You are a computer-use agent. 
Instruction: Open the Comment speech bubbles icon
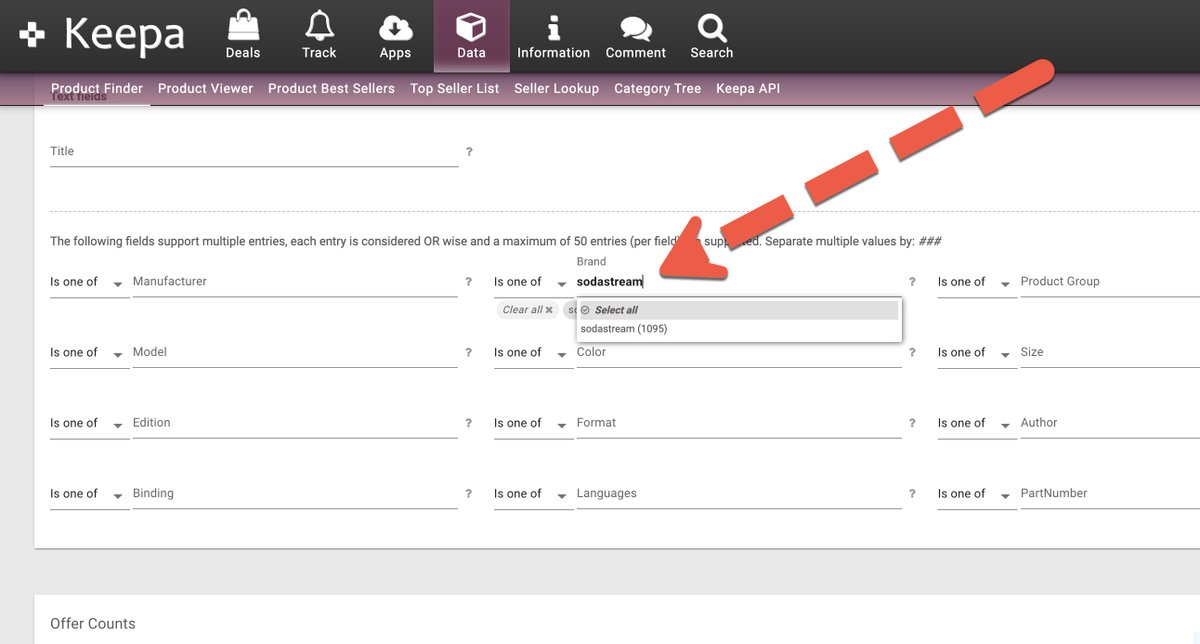point(635,29)
